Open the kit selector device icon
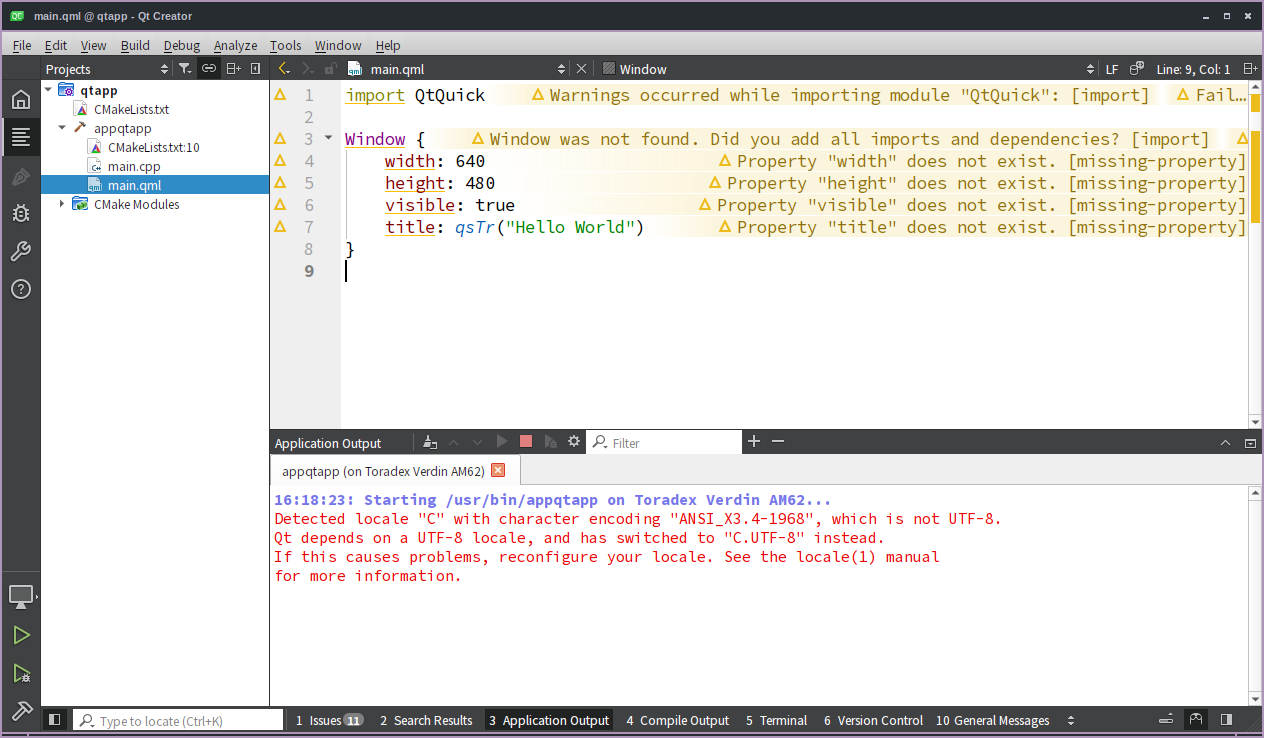1264x738 pixels. click(21, 595)
